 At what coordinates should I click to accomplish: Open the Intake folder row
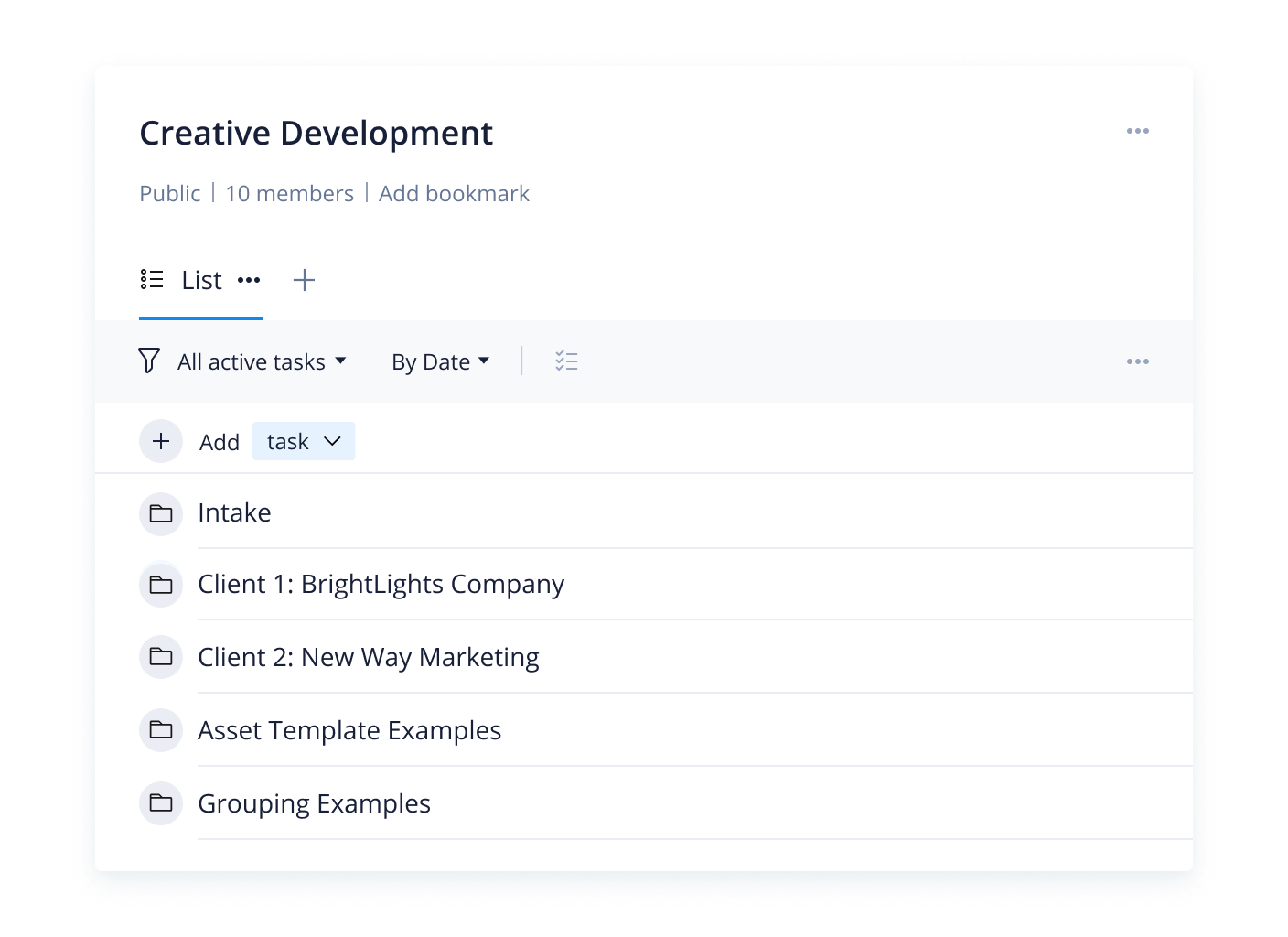[644, 512]
